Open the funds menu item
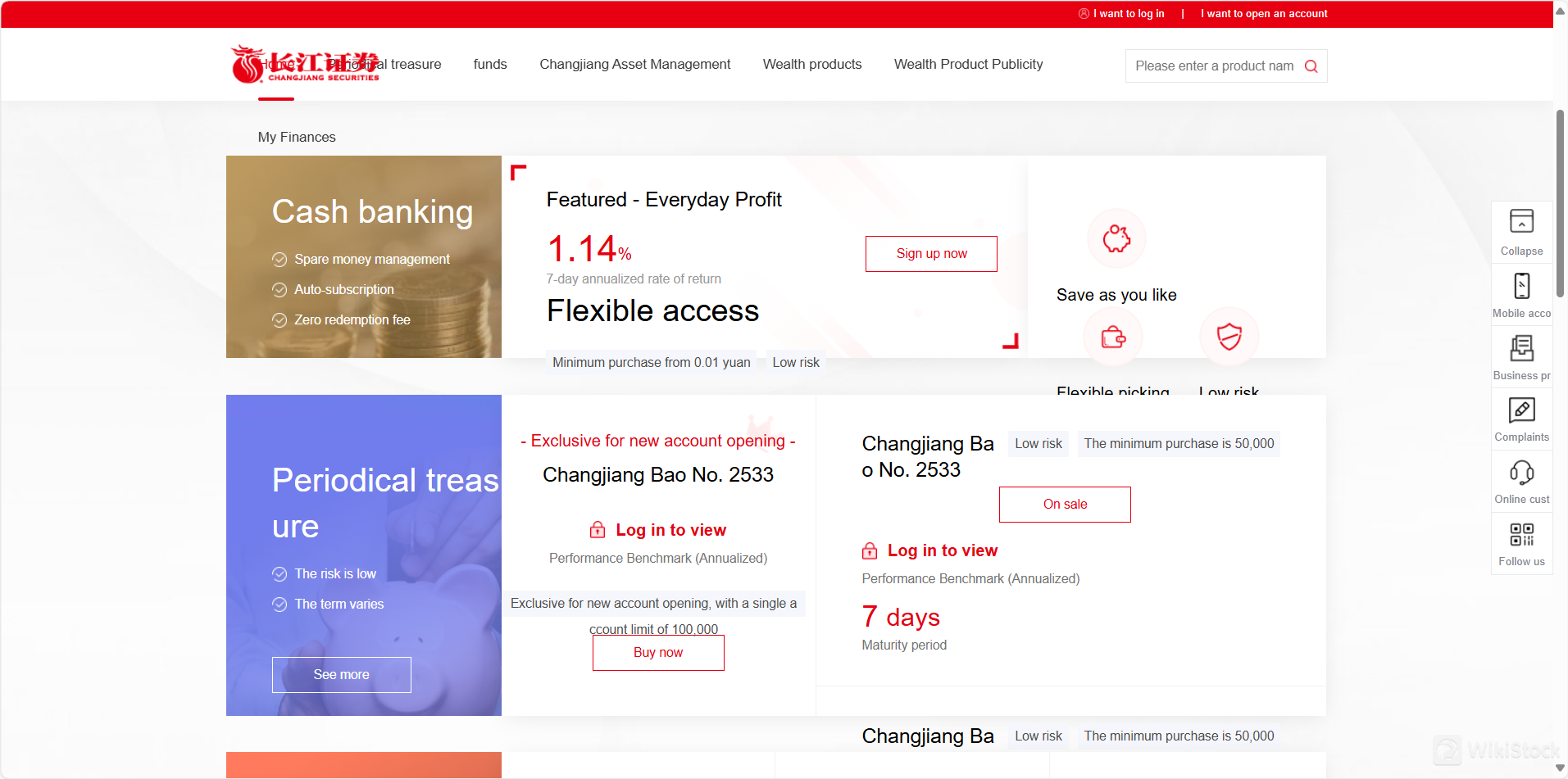1568x779 pixels. click(489, 65)
